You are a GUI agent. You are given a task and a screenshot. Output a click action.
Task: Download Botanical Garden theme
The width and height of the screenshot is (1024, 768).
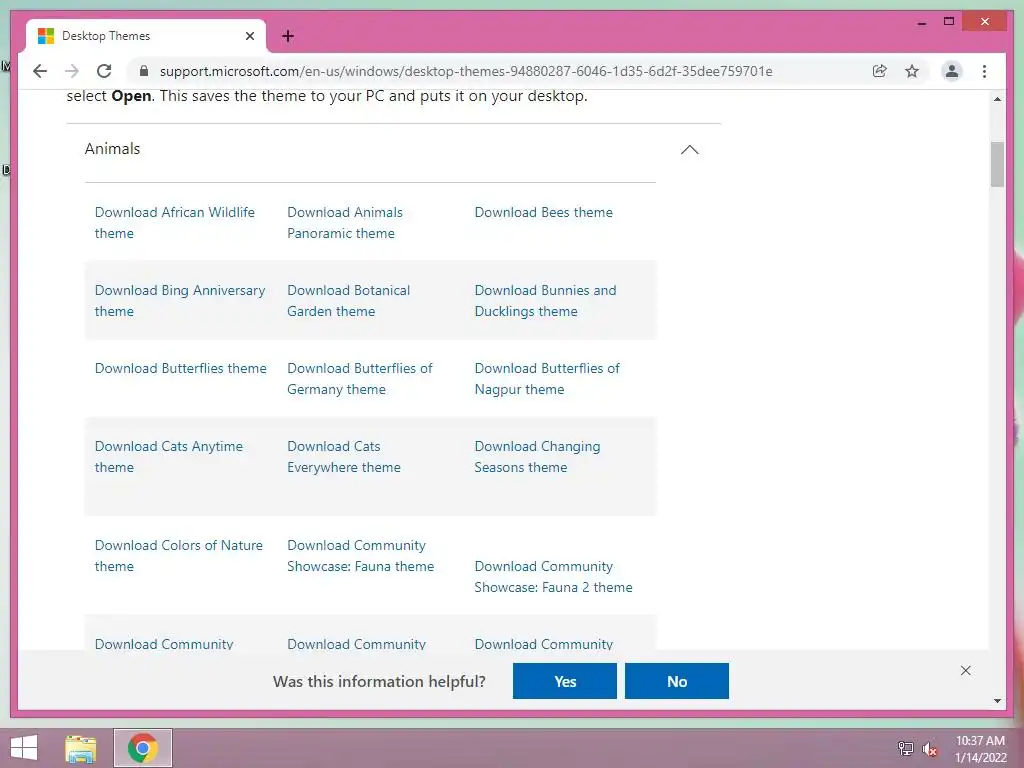pyautogui.click(x=349, y=300)
